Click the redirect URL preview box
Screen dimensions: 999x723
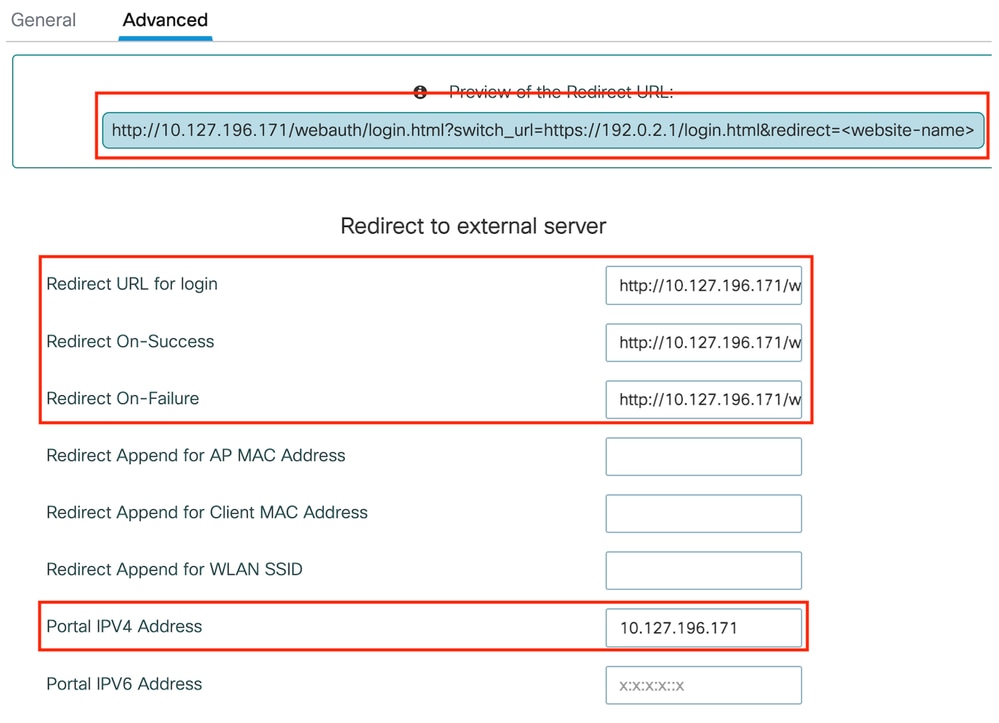click(543, 131)
